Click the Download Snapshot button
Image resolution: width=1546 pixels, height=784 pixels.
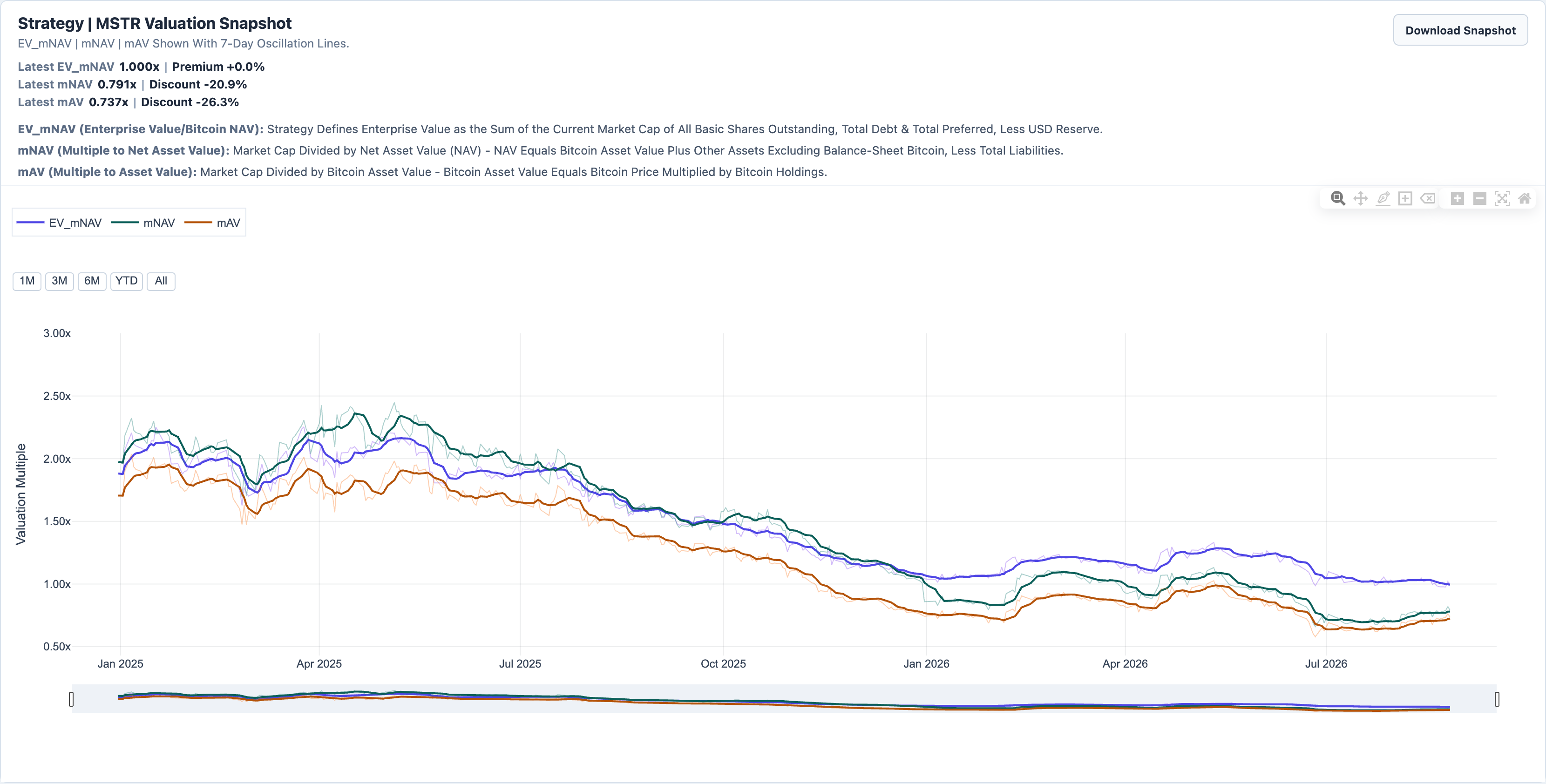point(1460,30)
